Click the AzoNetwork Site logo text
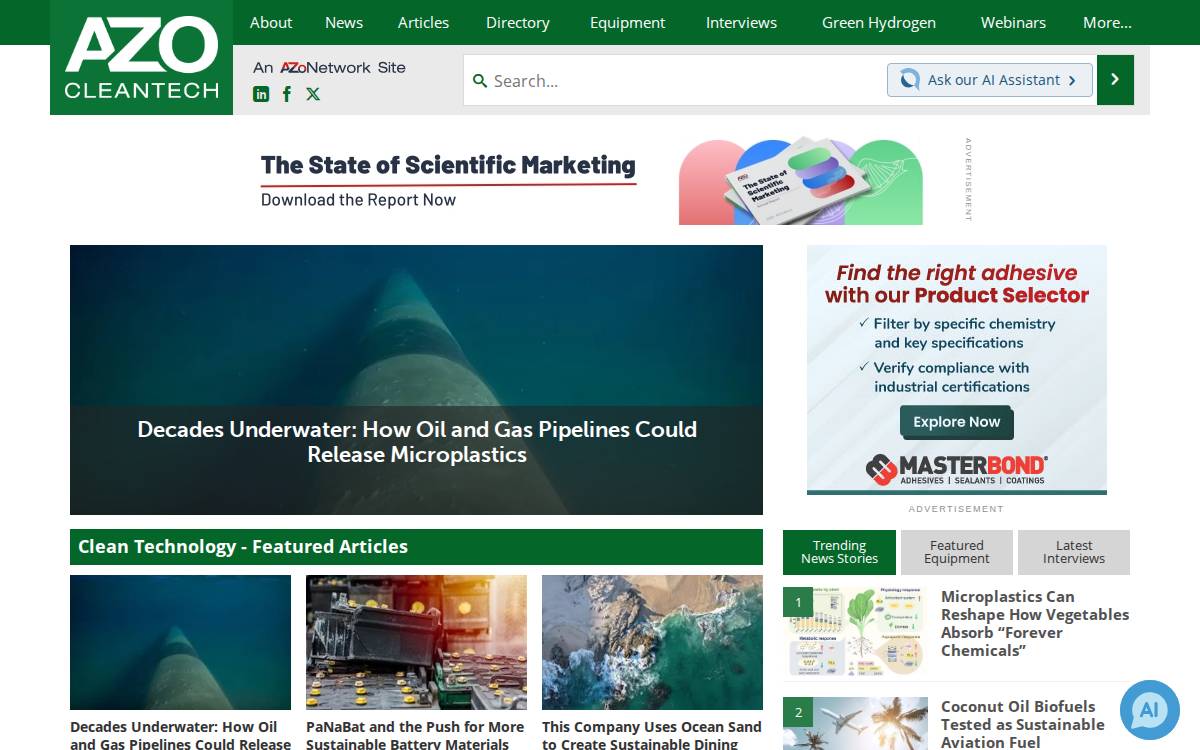Screen dimensions: 1200x750 tap(329, 67)
